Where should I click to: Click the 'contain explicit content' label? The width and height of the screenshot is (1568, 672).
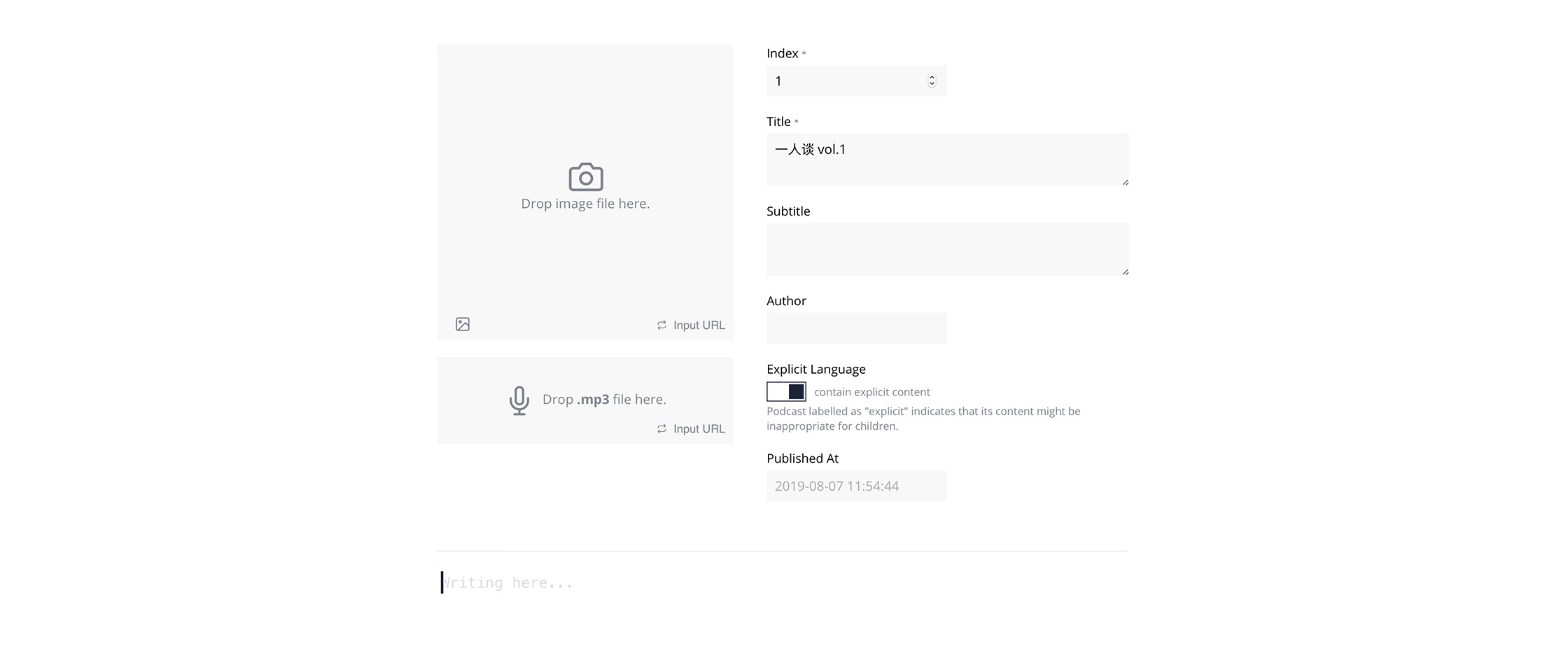[x=872, y=392]
